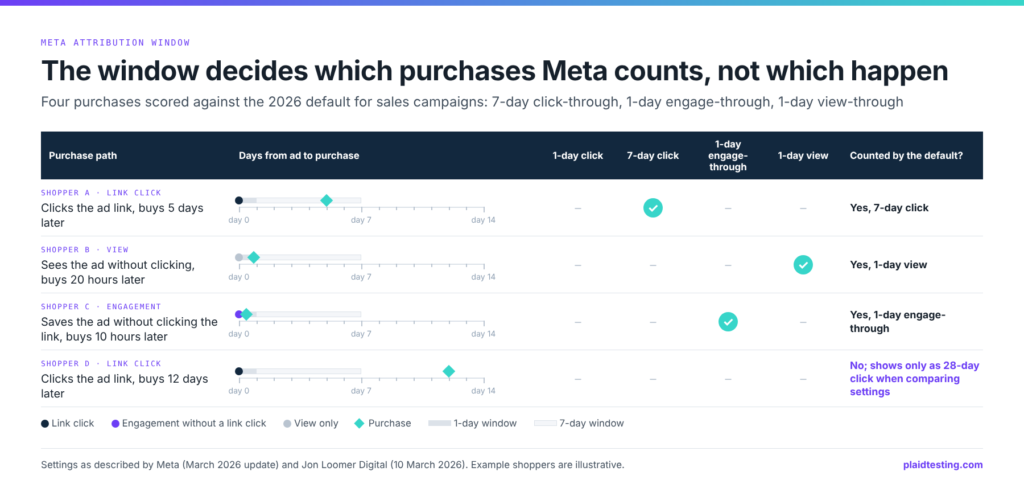Click the grey View only legend dot
The width and height of the screenshot is (1024, 496).
tap(287, 424)
